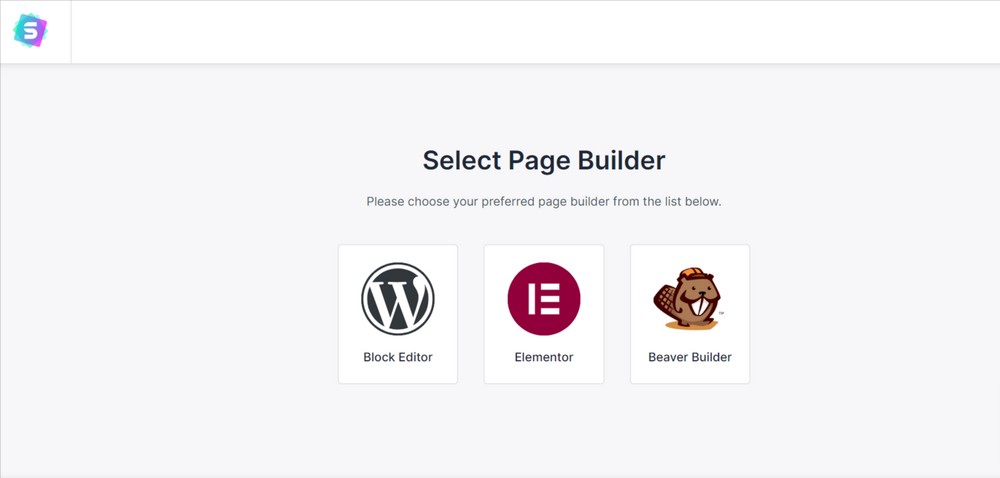The image size is (1000, 478).
Task: Click the Select Page Builder heading
Action: pos(544,161)
